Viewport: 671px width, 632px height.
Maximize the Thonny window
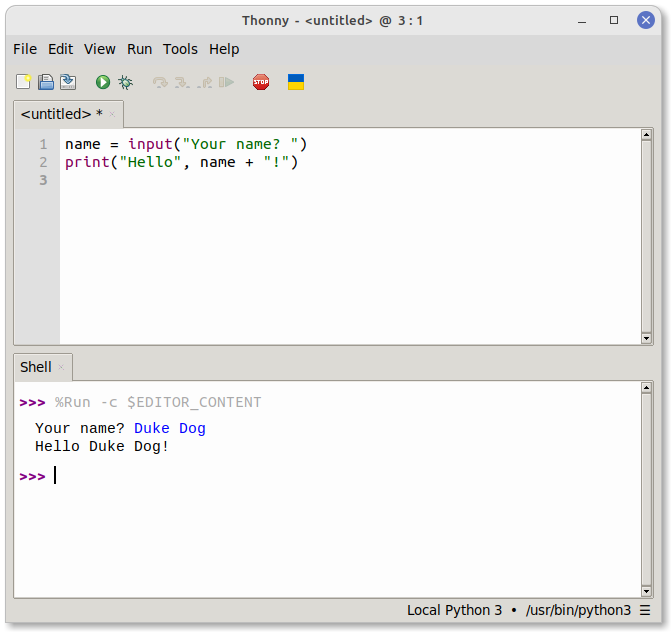pos(614,21)
